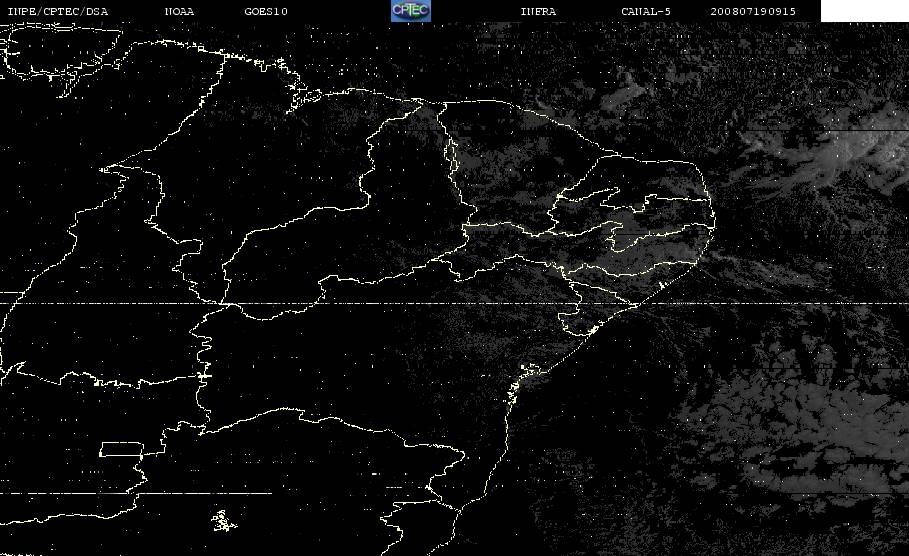Click the CANAL-5 channel label

[x=646, y=12]
